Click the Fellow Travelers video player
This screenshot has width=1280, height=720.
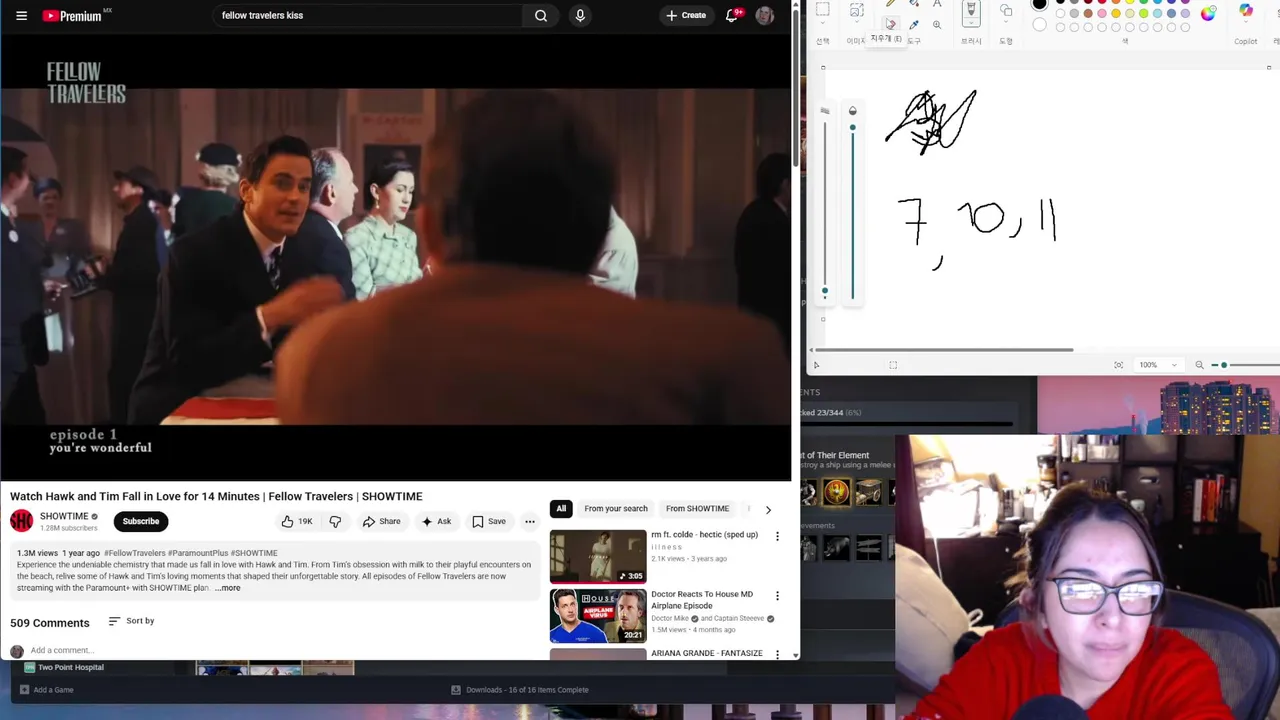pyautogui.click(x=396, y=257)
